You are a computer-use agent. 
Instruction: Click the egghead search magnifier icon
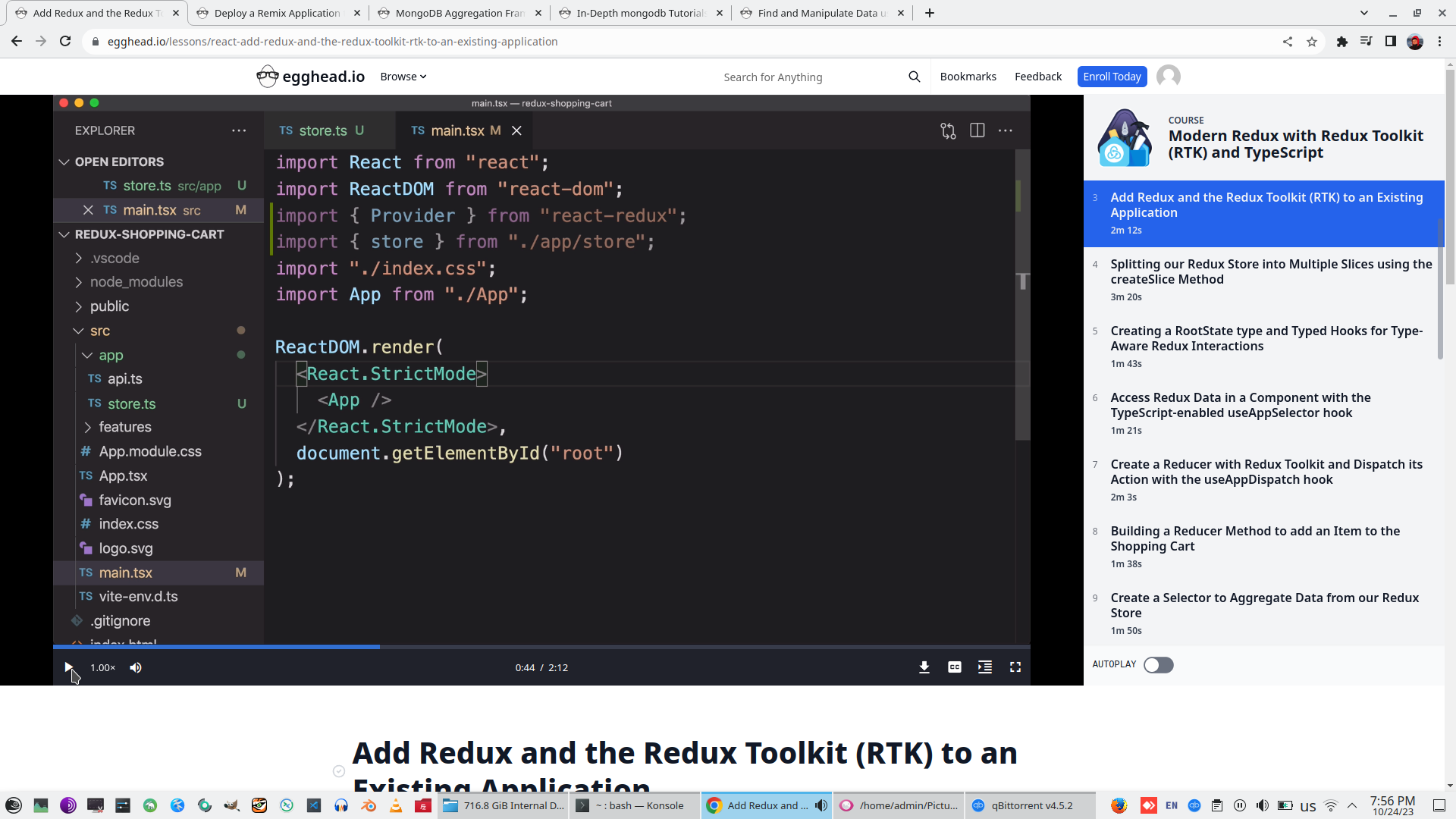click(915, 76)
